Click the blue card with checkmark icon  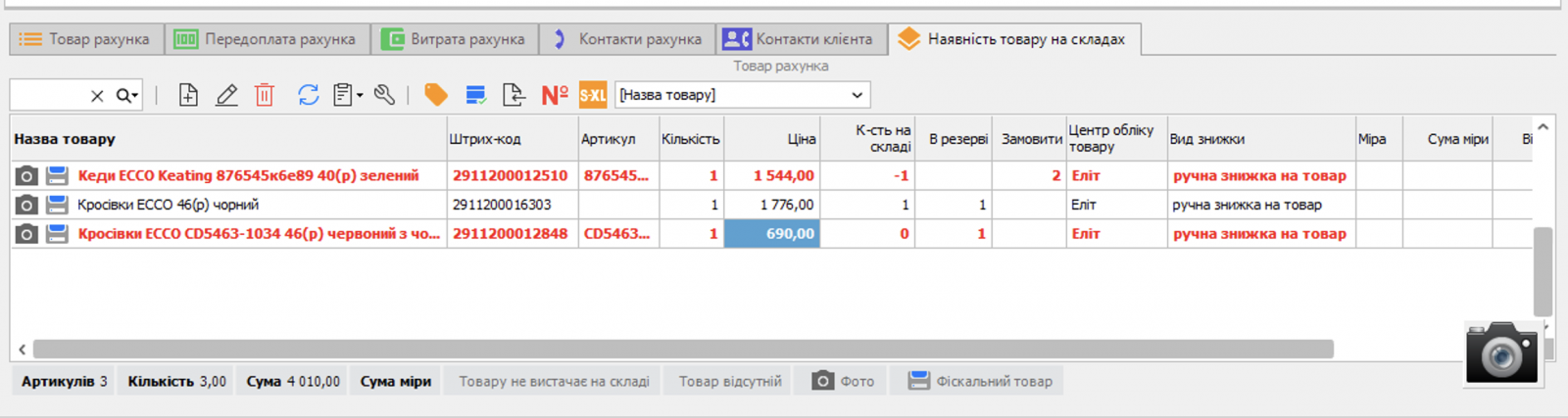click(475, 95)
